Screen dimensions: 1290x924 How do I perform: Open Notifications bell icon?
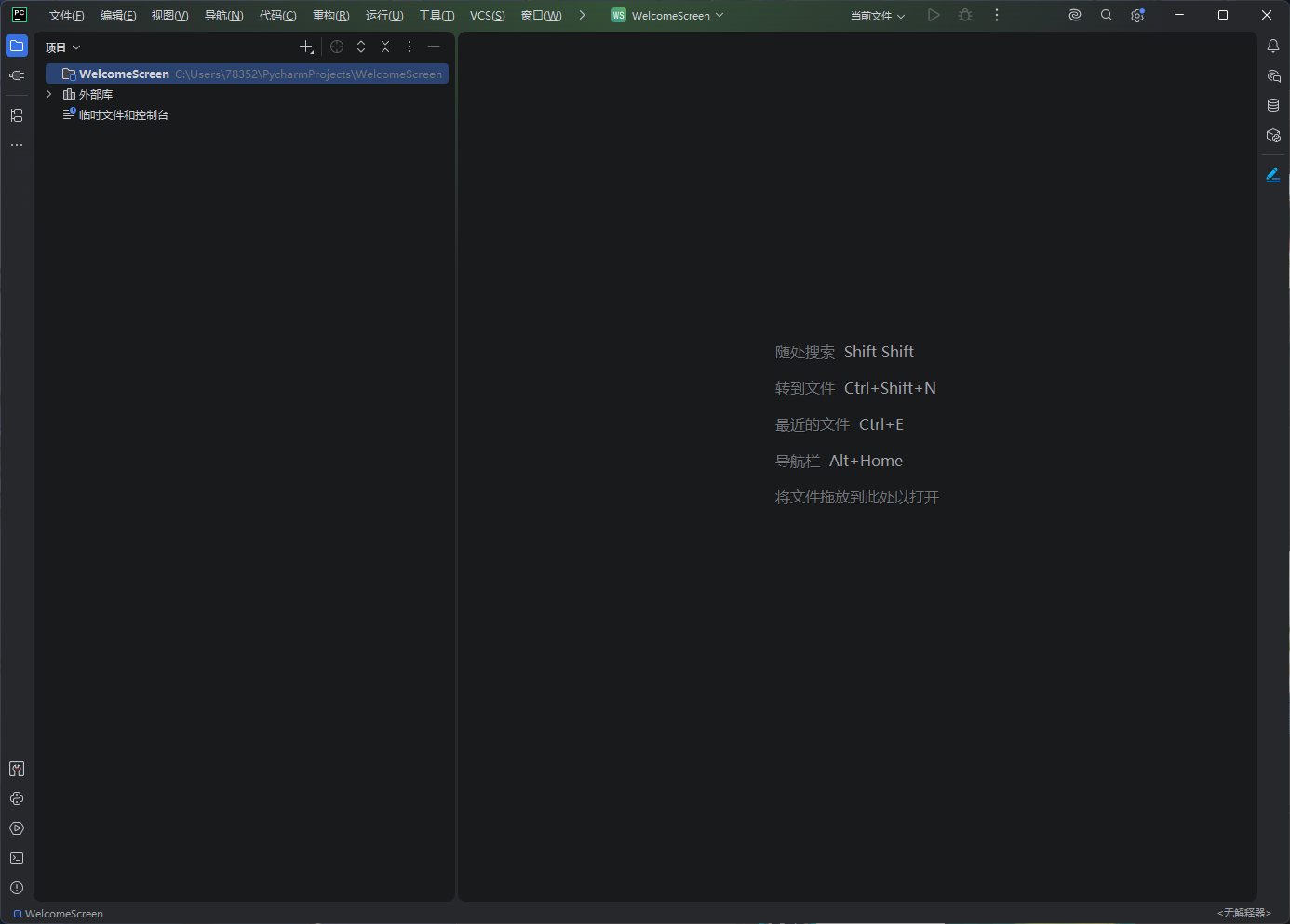coord(1273,46)
